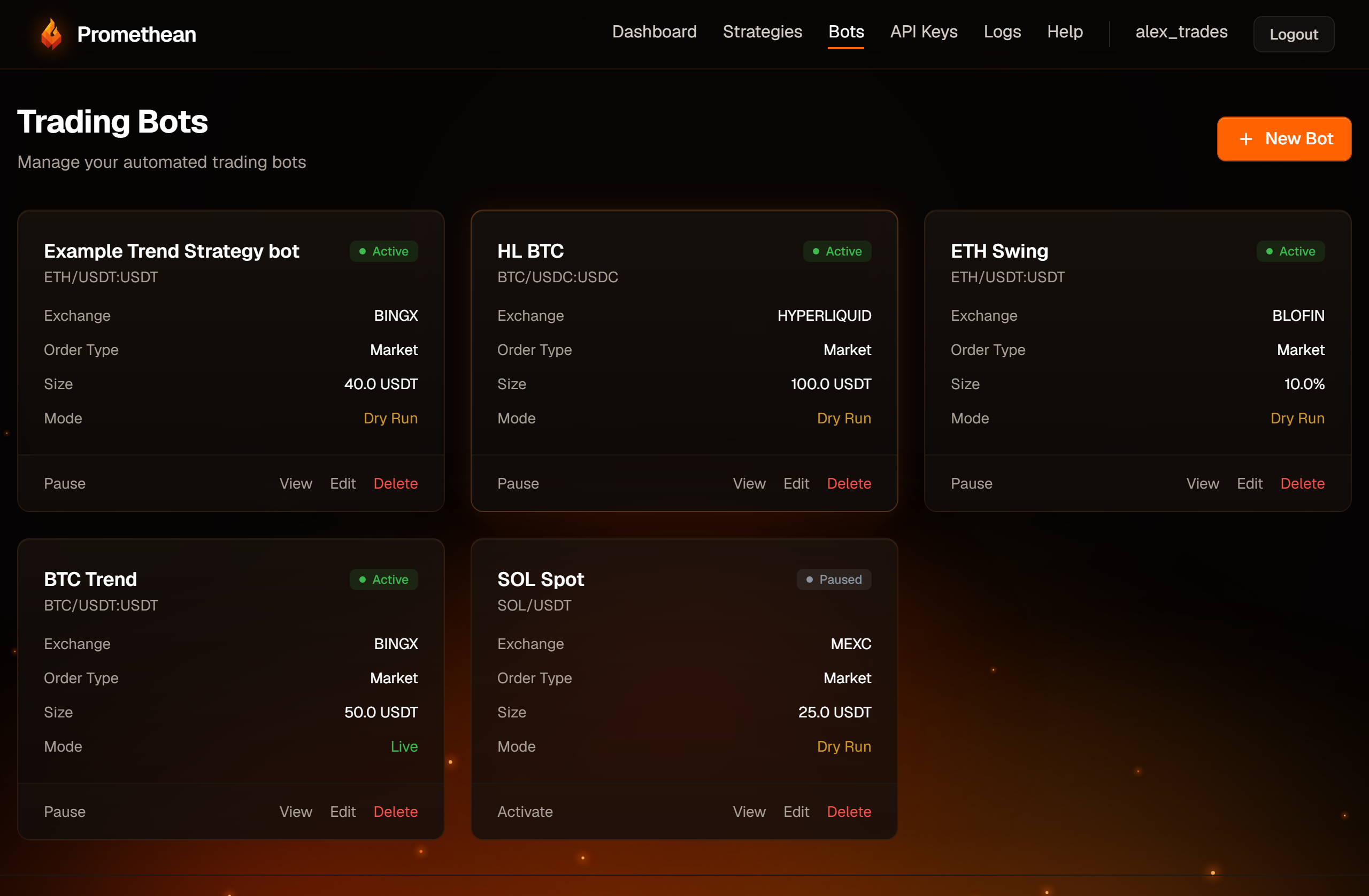Image resolution: width=1369 pixels, height=896 pixels.
Task: Go to Strategies page
Action: (762, 32)
